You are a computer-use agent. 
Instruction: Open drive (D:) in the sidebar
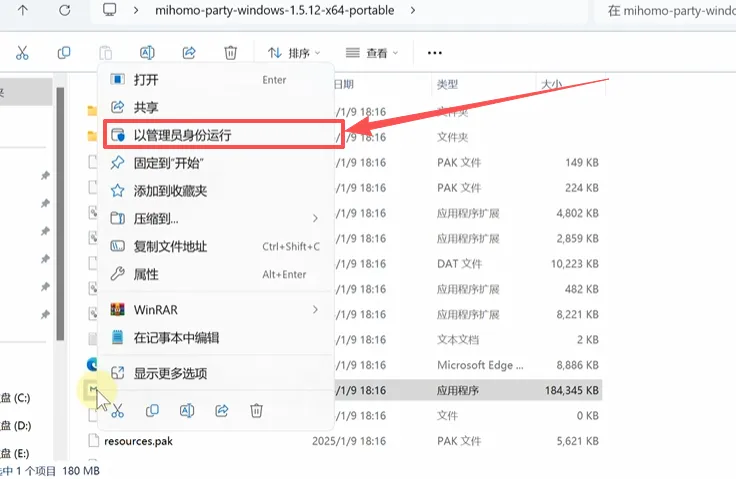tap(15, 425)
